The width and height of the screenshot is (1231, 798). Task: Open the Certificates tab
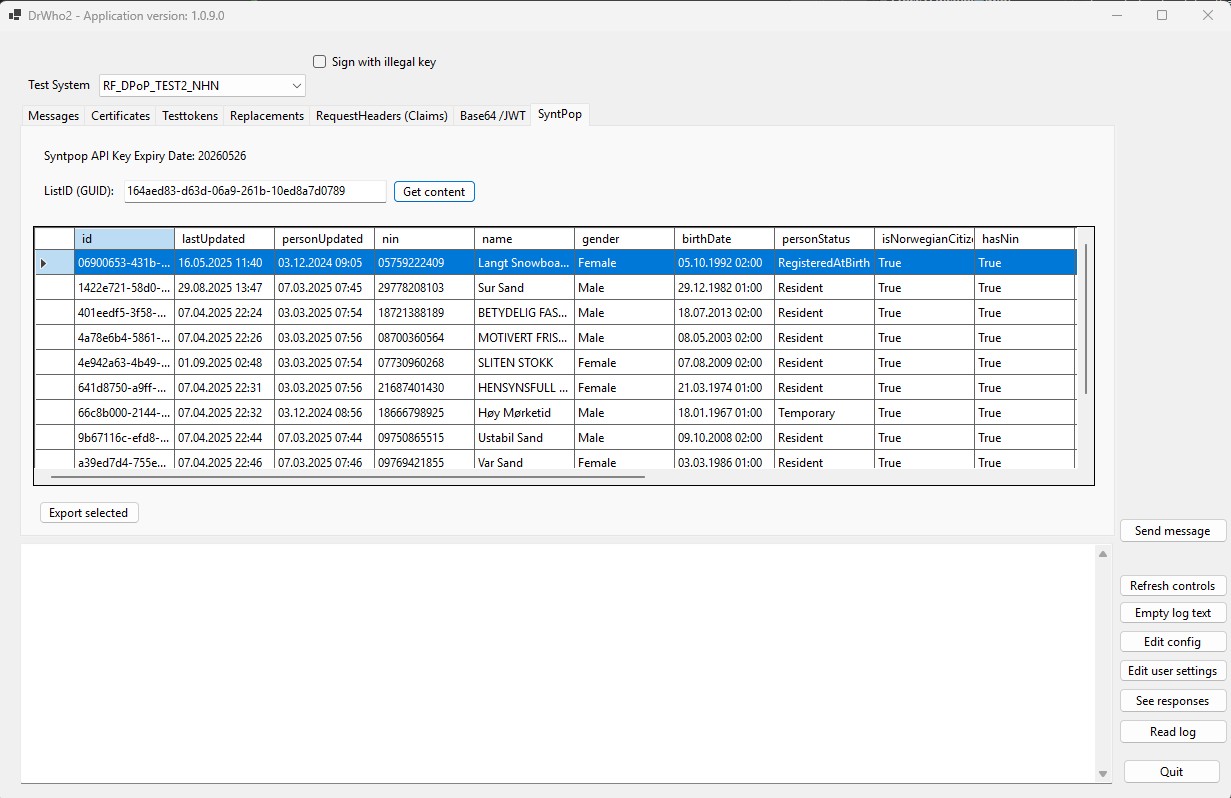(120, 116)
